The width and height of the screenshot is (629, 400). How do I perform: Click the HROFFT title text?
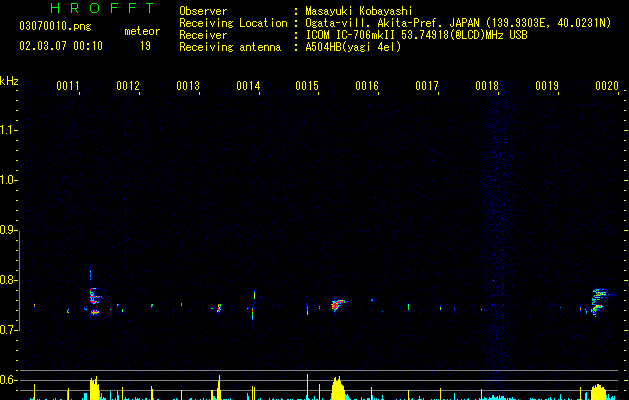click(x=103, y=8)
